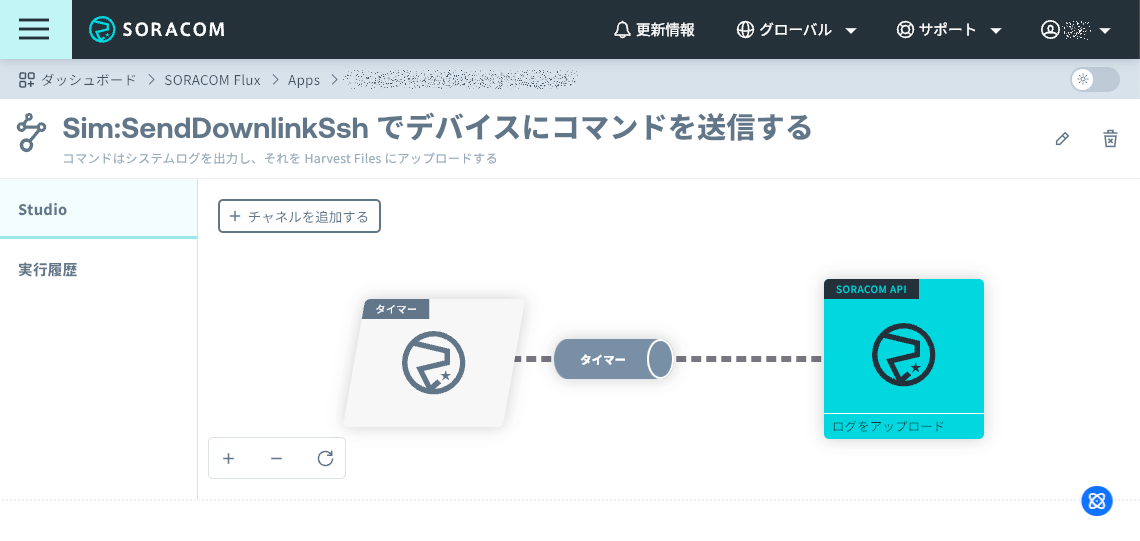Click the pencil edit app icon
Viewport: 1140px width, 541px height.
click(x=1062, y=139)
